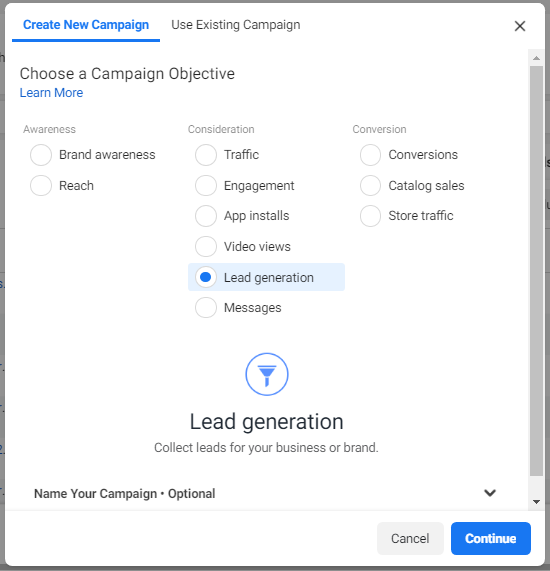Choose App installs objective

tap(206, 216)
